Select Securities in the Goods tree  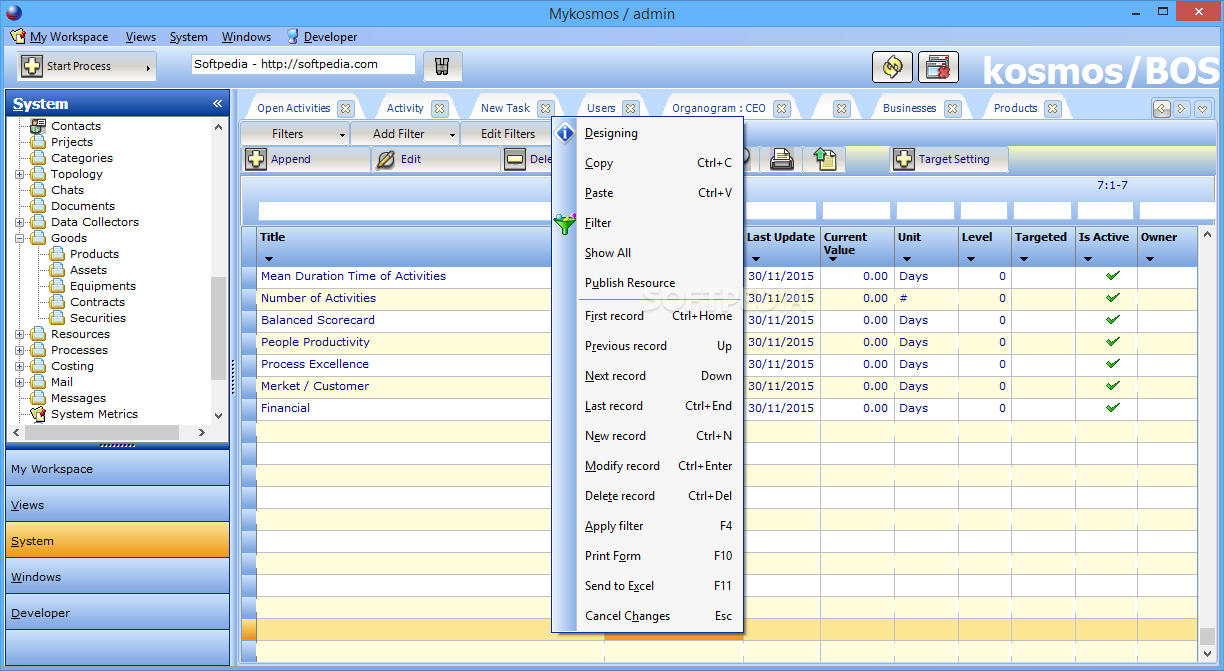[98, 318]
